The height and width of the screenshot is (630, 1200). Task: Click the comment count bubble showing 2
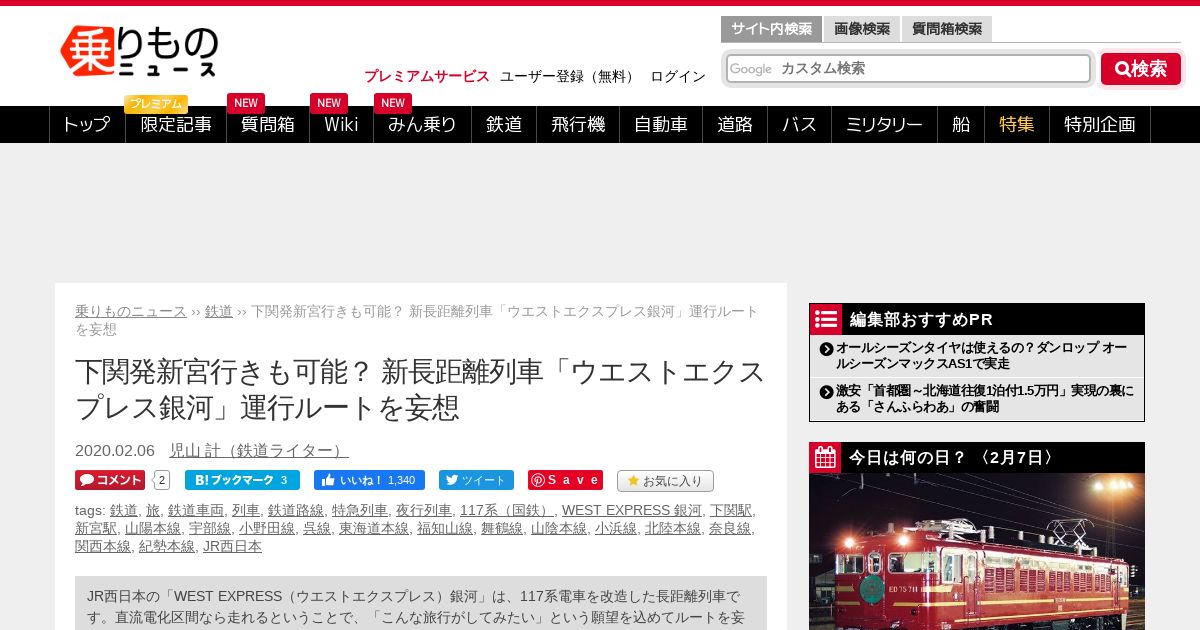[161, 480]
